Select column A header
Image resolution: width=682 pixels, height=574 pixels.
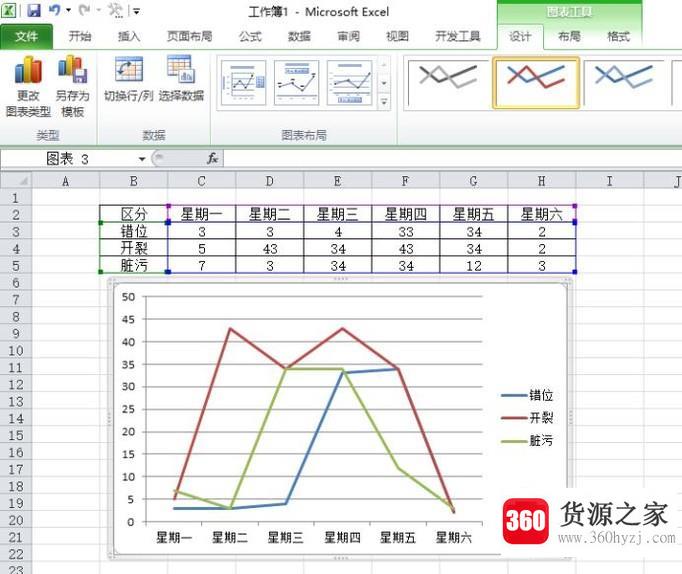pos(66,181)
